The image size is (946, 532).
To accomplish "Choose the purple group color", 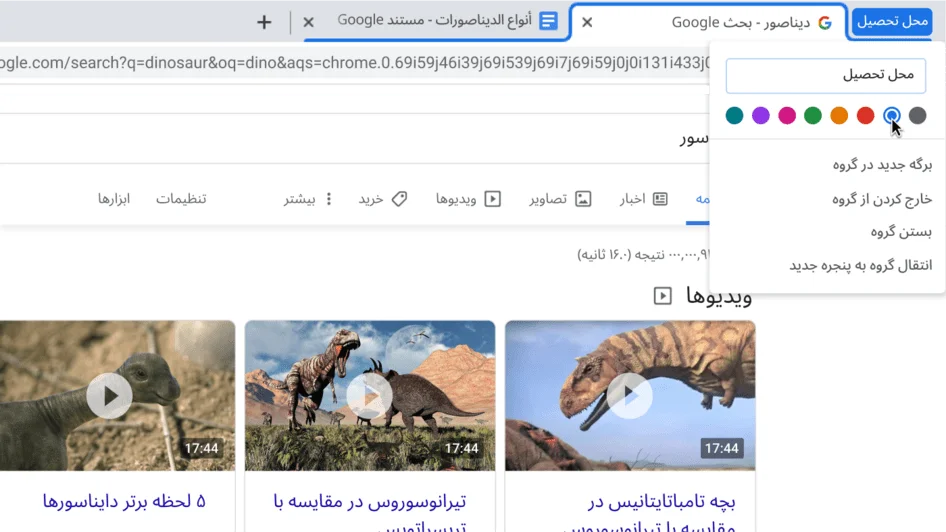I will pos(761,115).
